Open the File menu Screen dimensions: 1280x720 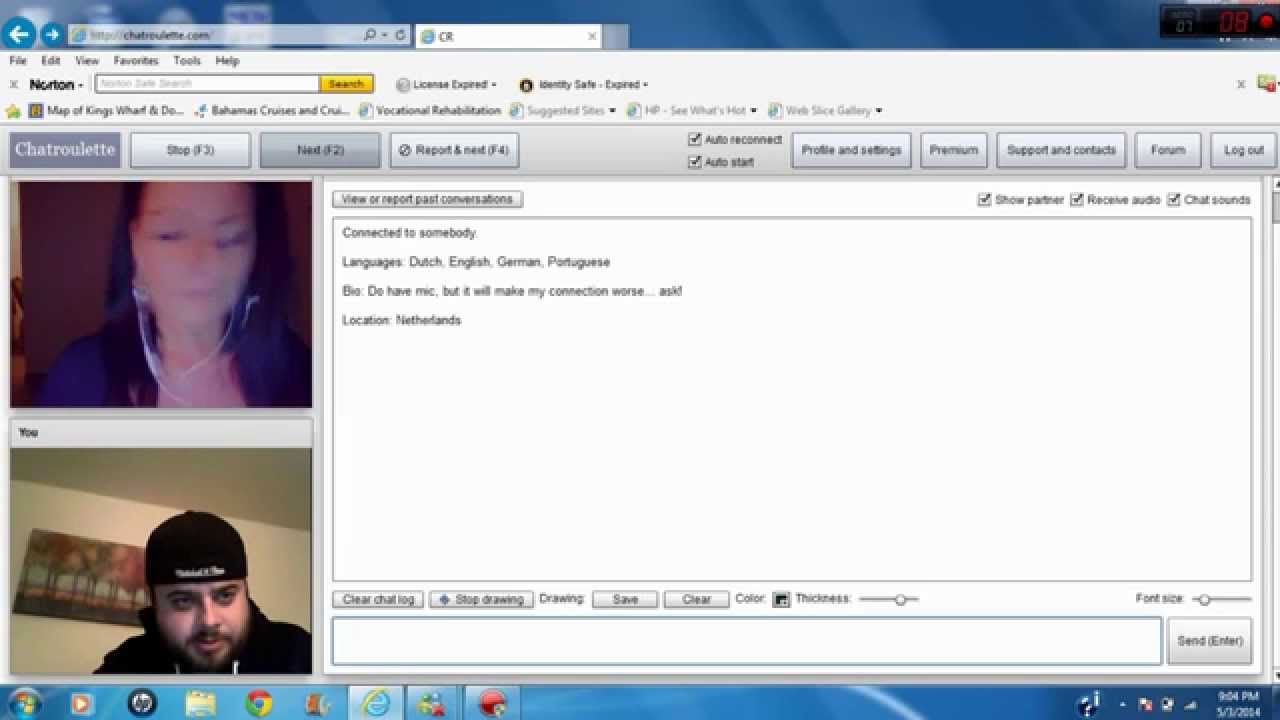tap(18, 61)
